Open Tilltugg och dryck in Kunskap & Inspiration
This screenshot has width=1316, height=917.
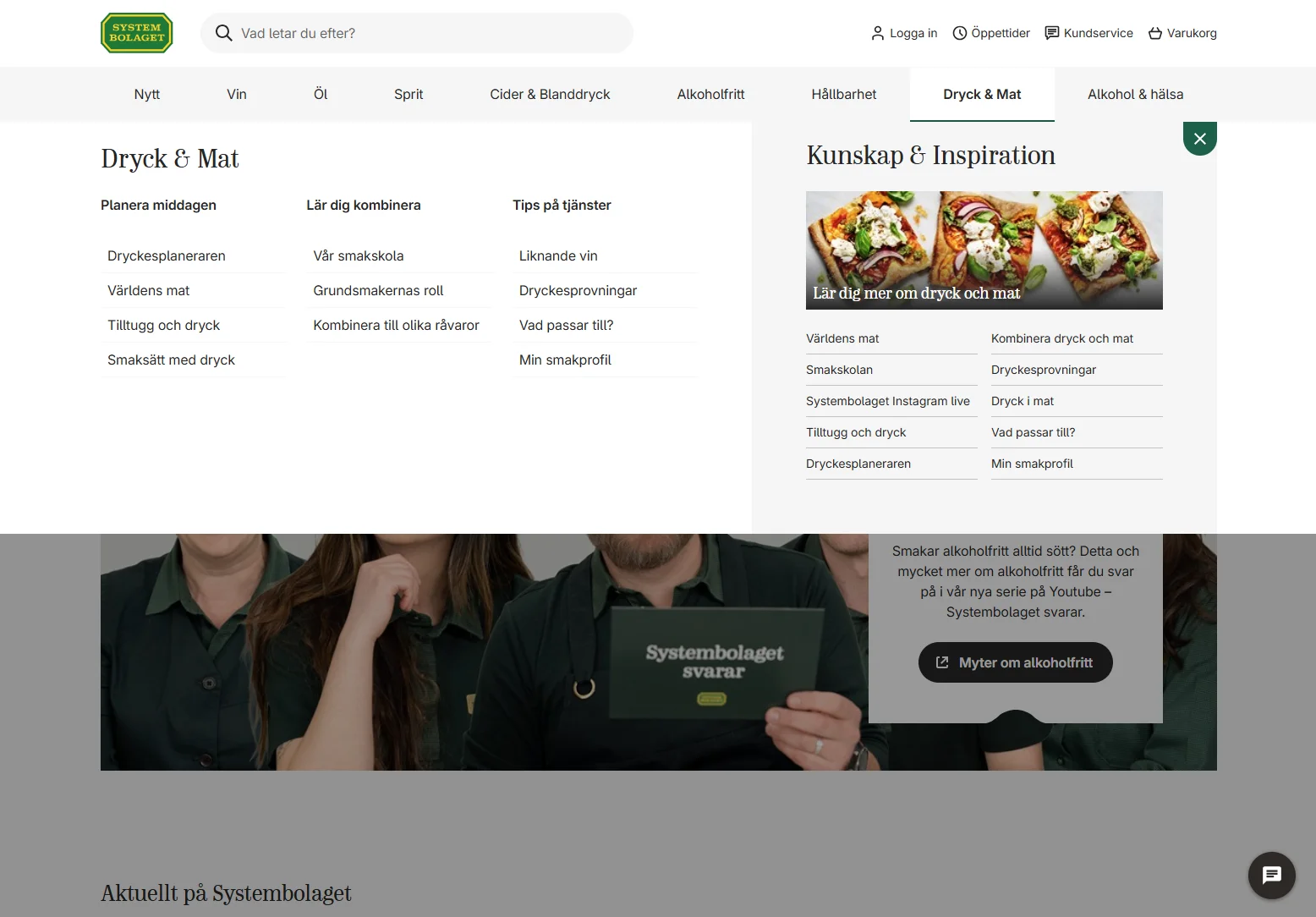[891, 432]
